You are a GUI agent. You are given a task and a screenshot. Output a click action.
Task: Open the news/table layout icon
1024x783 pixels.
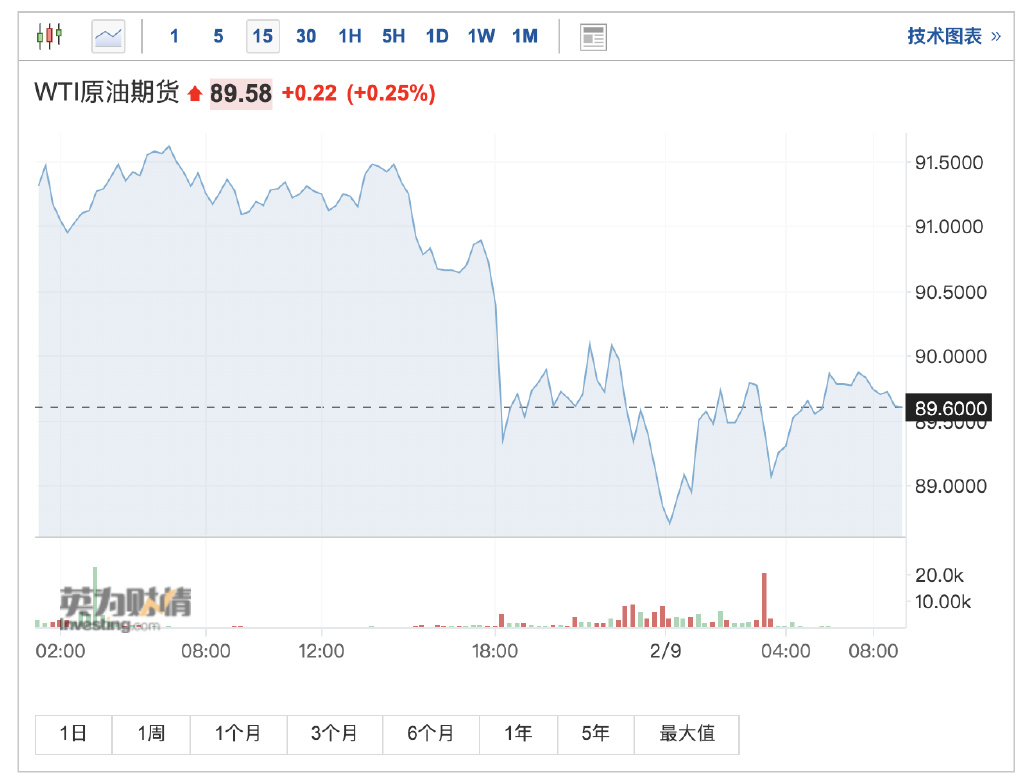coord(593,37)
